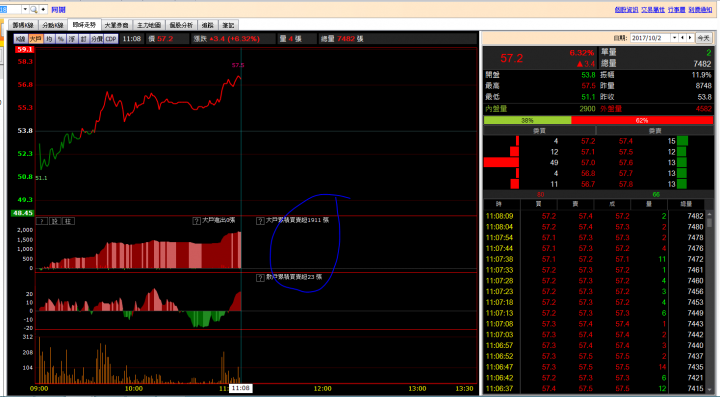Open the first tab ending in K線
The width and height of the screenshot is (720, 397).
23,25
